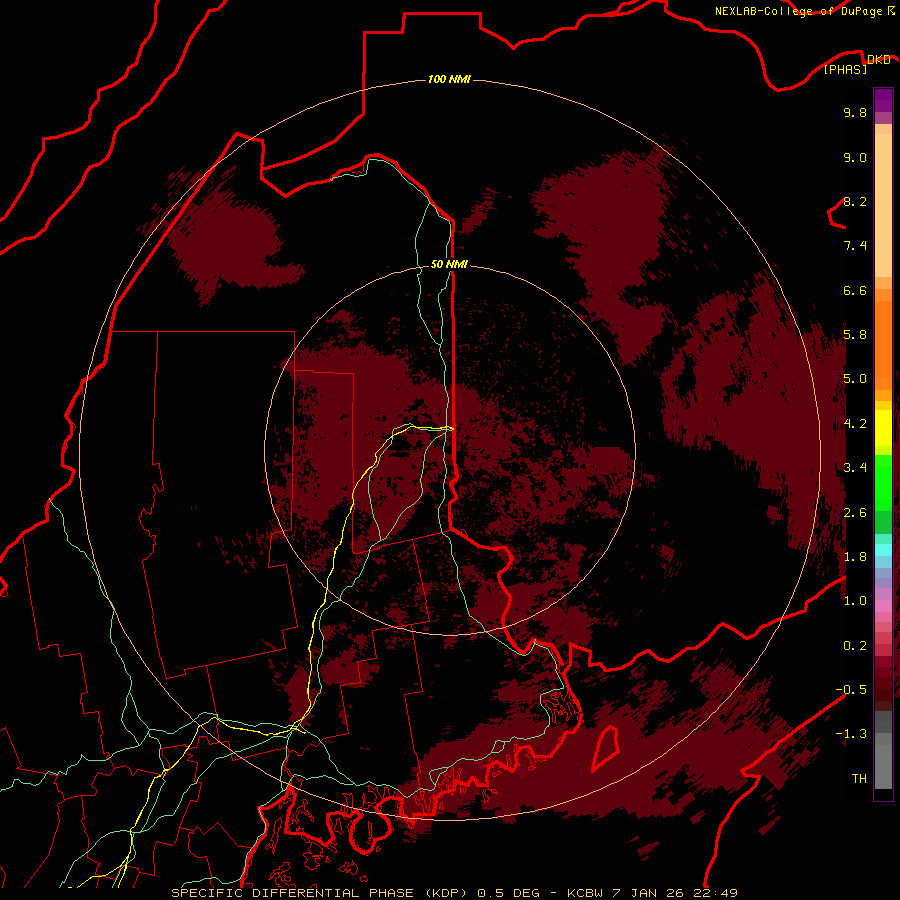Click the 9.0 scale value
This screenshot has height=900, width=900.
(855, 157)
